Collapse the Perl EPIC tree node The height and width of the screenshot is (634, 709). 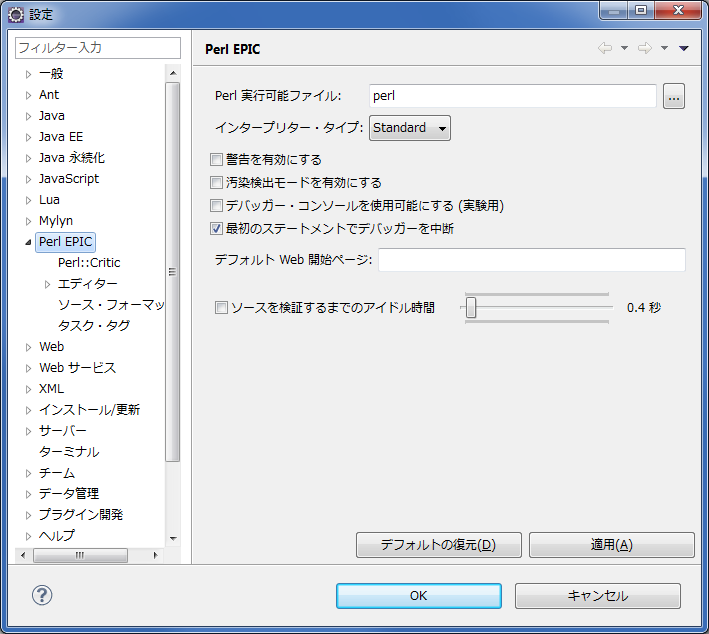click(28, 242)
